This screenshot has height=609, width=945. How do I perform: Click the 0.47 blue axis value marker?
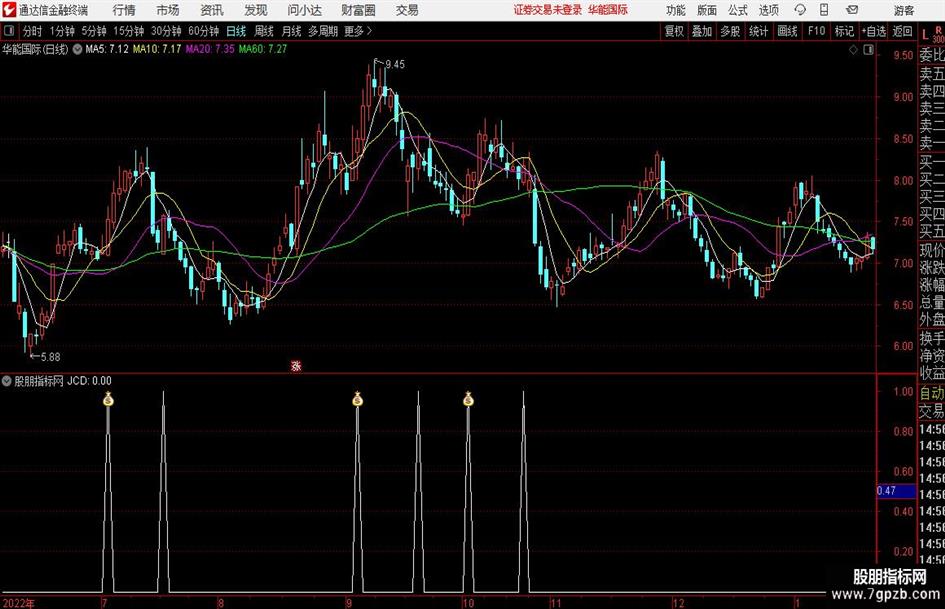[896, 491]
